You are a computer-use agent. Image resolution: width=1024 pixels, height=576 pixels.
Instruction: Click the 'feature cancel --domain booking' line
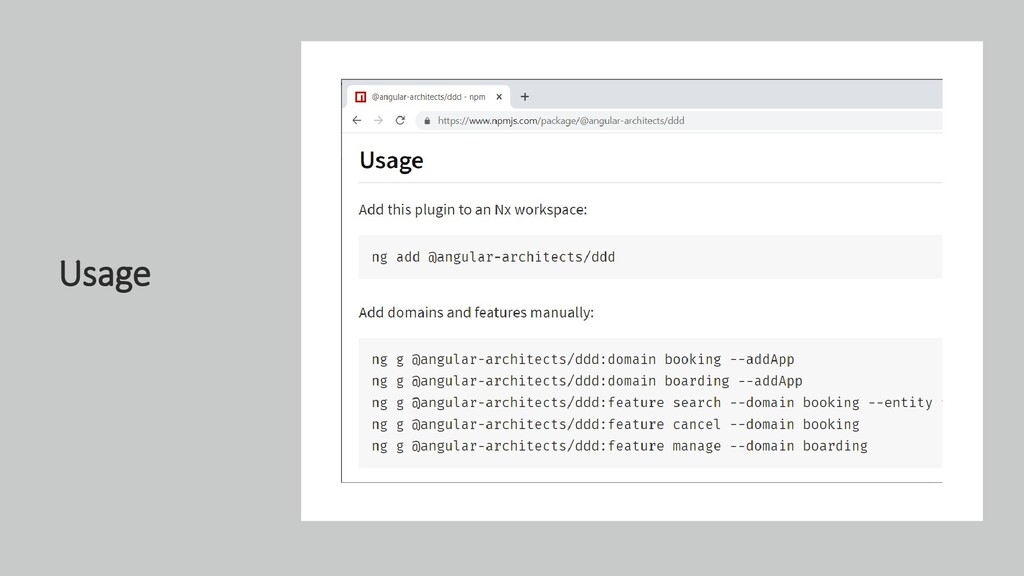615,424
